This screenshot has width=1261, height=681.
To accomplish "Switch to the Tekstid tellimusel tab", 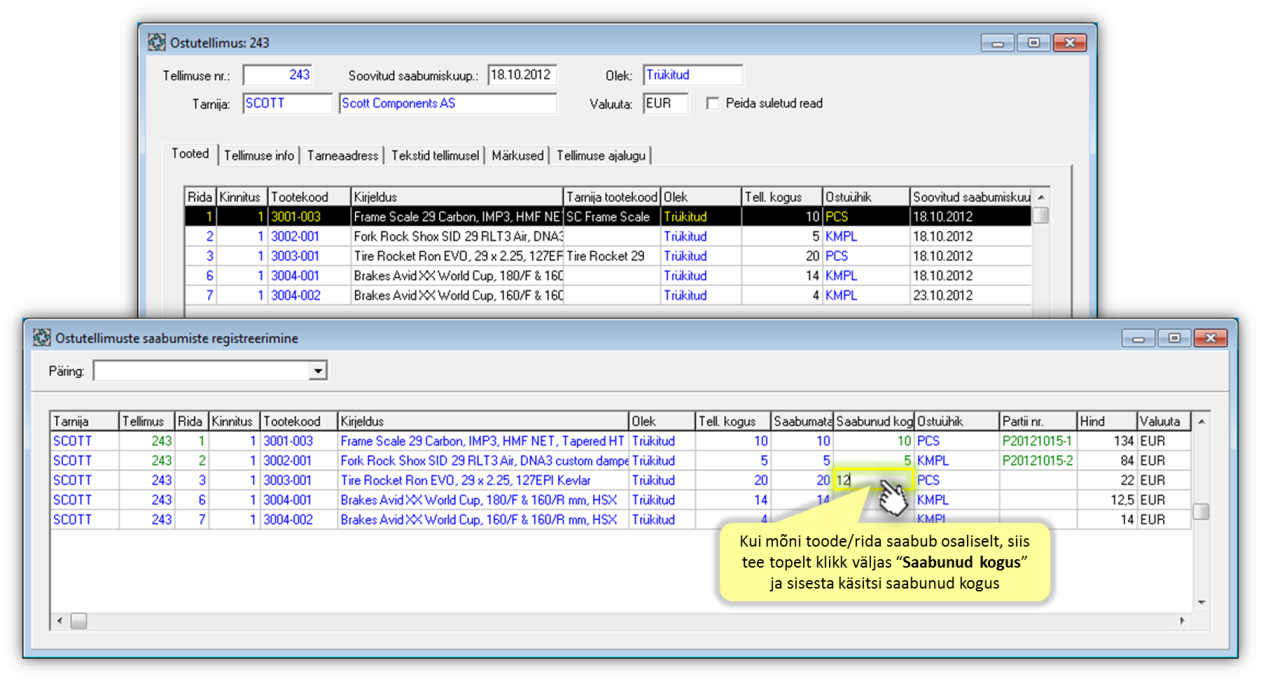I will point(435,156).
